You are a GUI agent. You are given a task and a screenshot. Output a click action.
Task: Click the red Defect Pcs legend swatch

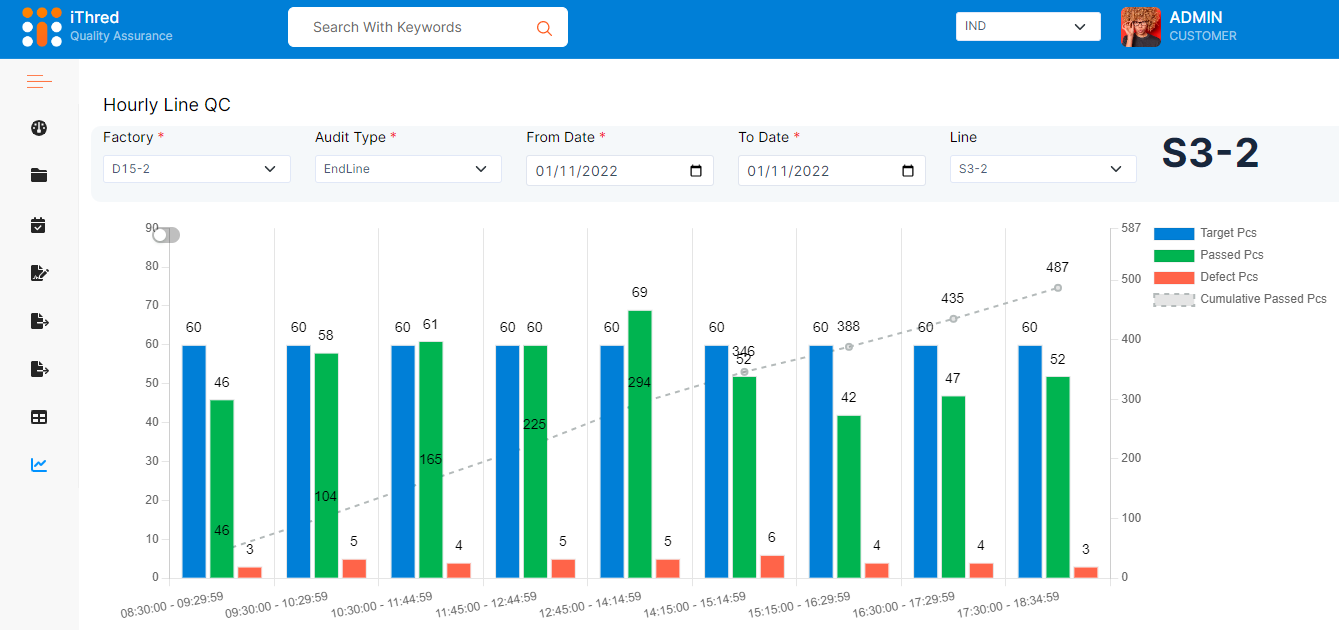coord(1174,277)
